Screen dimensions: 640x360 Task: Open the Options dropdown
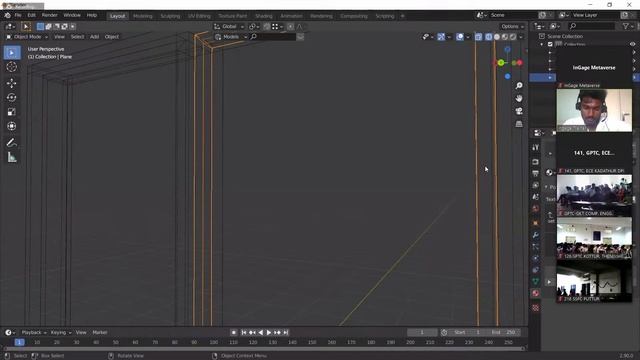pos(513,27)
